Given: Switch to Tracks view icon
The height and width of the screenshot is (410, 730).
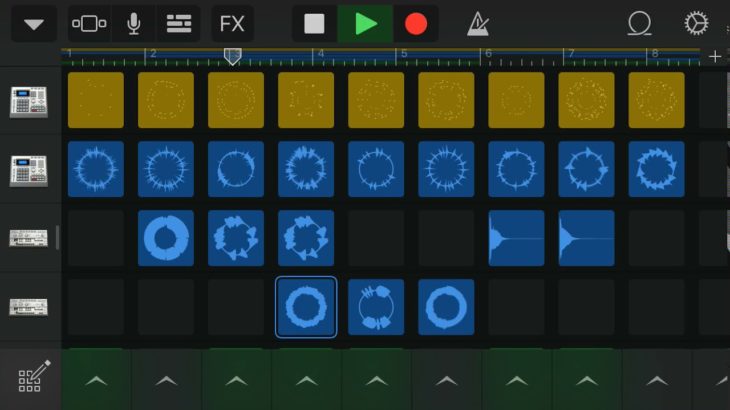Looking at the screenshot, I should 179,24.
